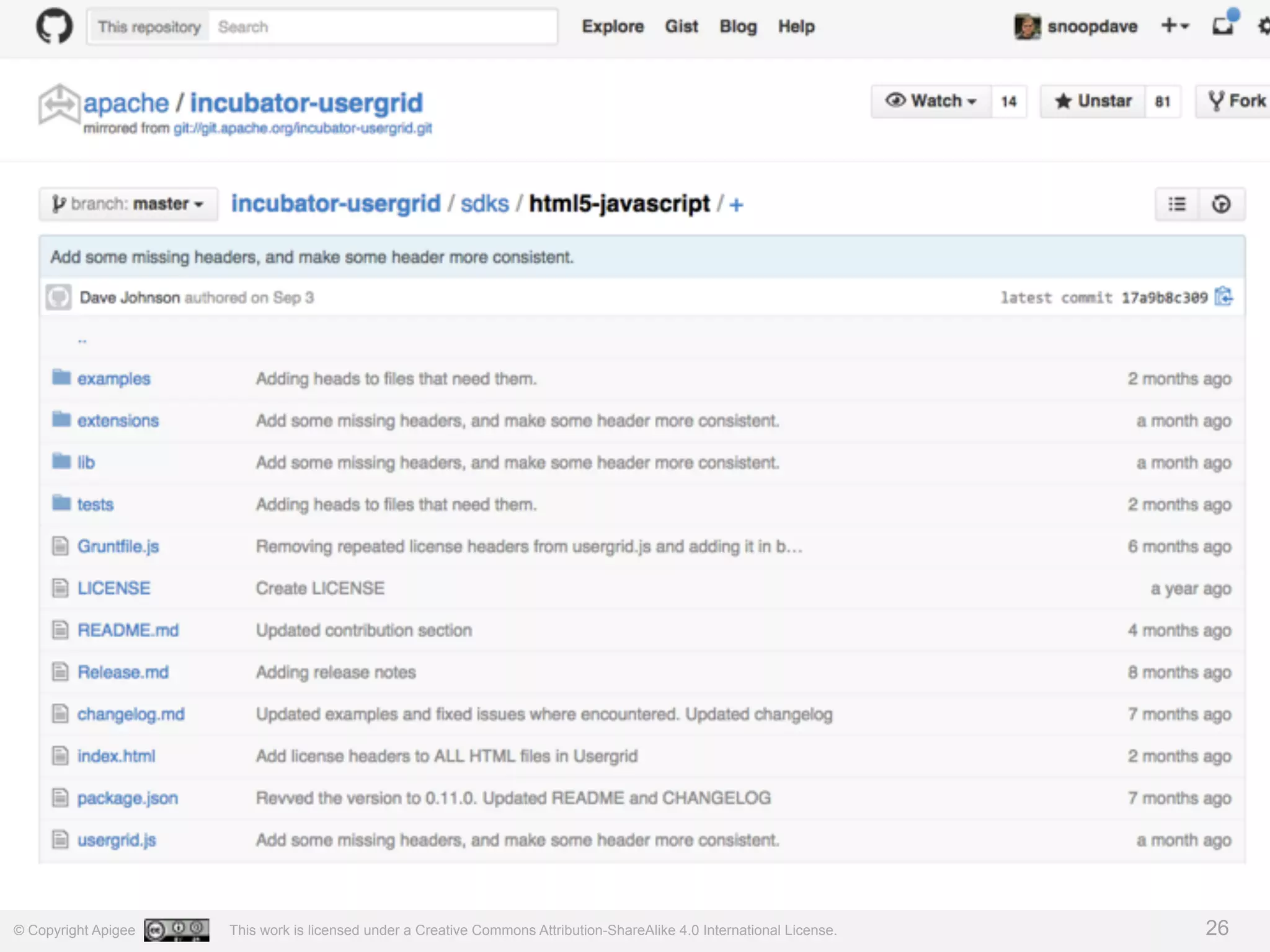Open the GitHub home logo

54,26
